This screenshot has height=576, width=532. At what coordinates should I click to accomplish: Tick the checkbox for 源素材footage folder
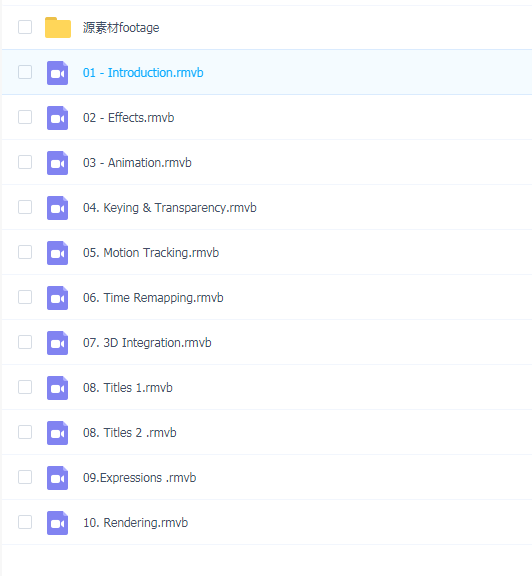pos(25,27)
